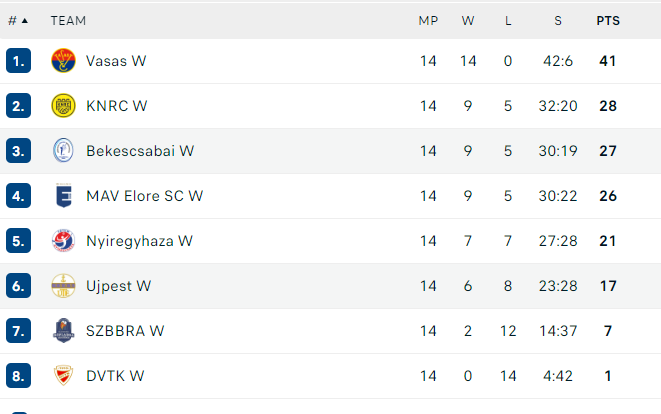Go to Bekescsabai W team page
Screen dimensions: 661x414
tap(140, 151)
